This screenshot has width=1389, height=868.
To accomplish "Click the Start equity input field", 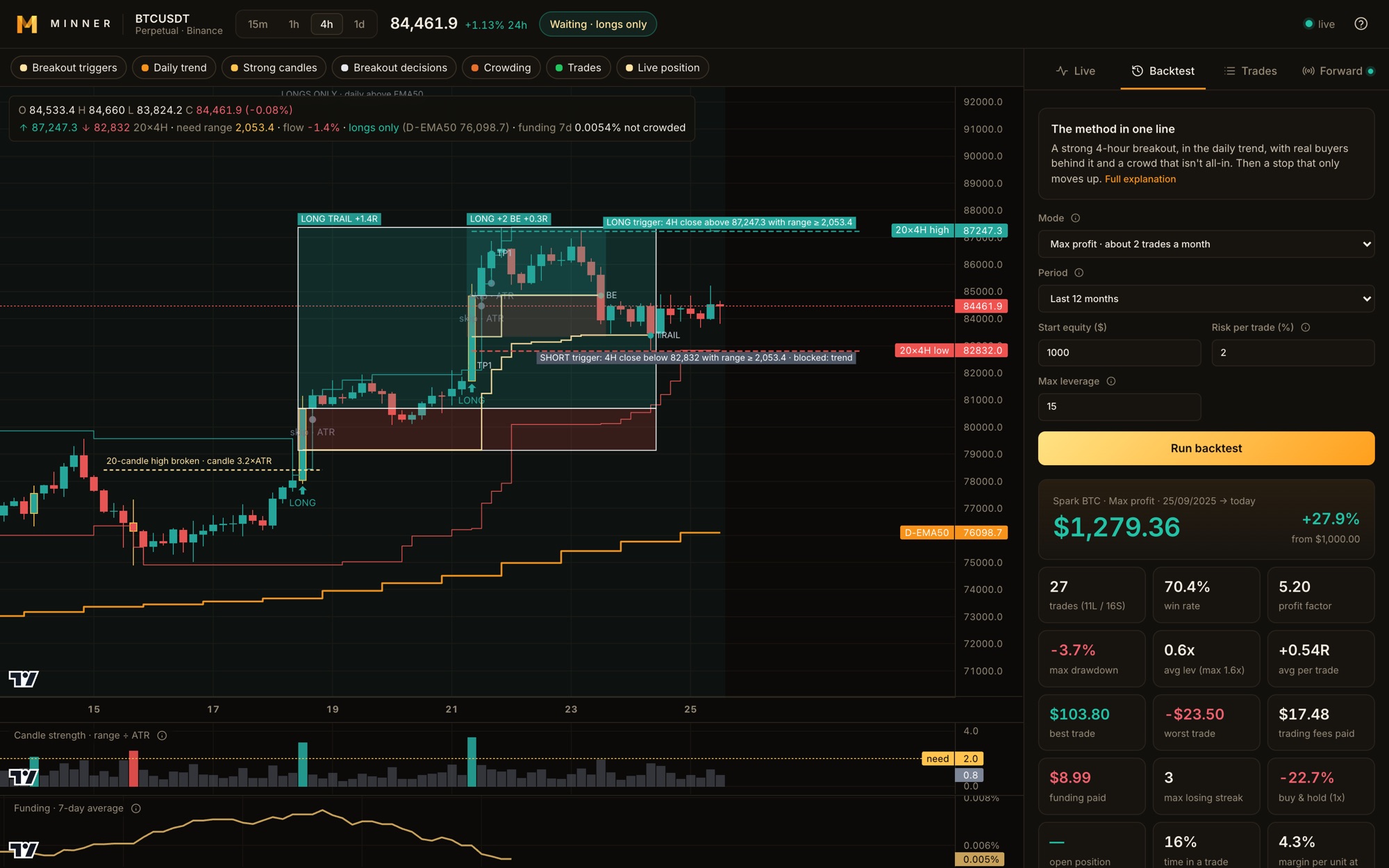I will [x=1120, y=353].
